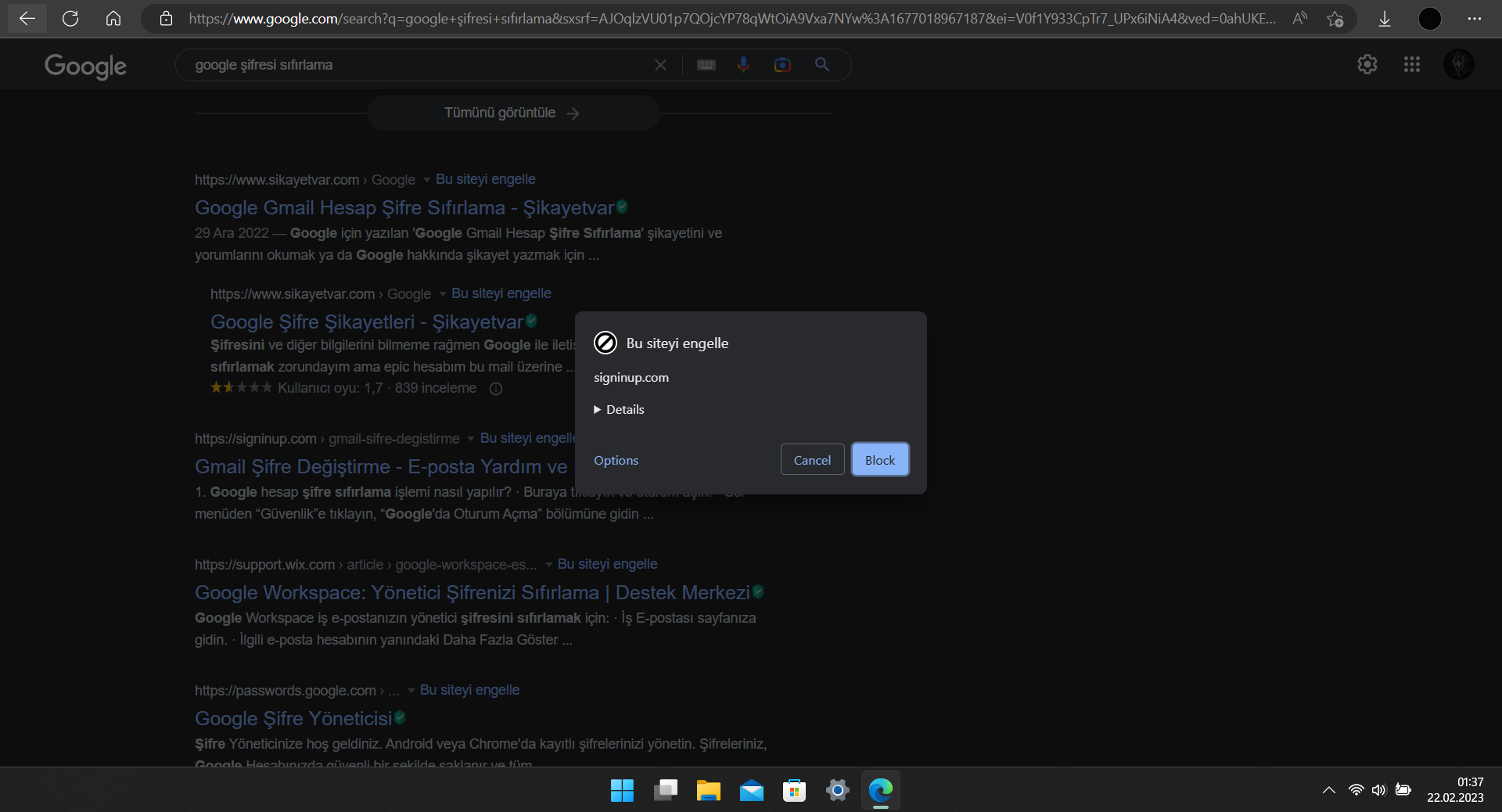Open the browser home page icon
Image resolution: width=1502 pixels, height=812 pixels.
pyautogui.click(x=113, y=19)
